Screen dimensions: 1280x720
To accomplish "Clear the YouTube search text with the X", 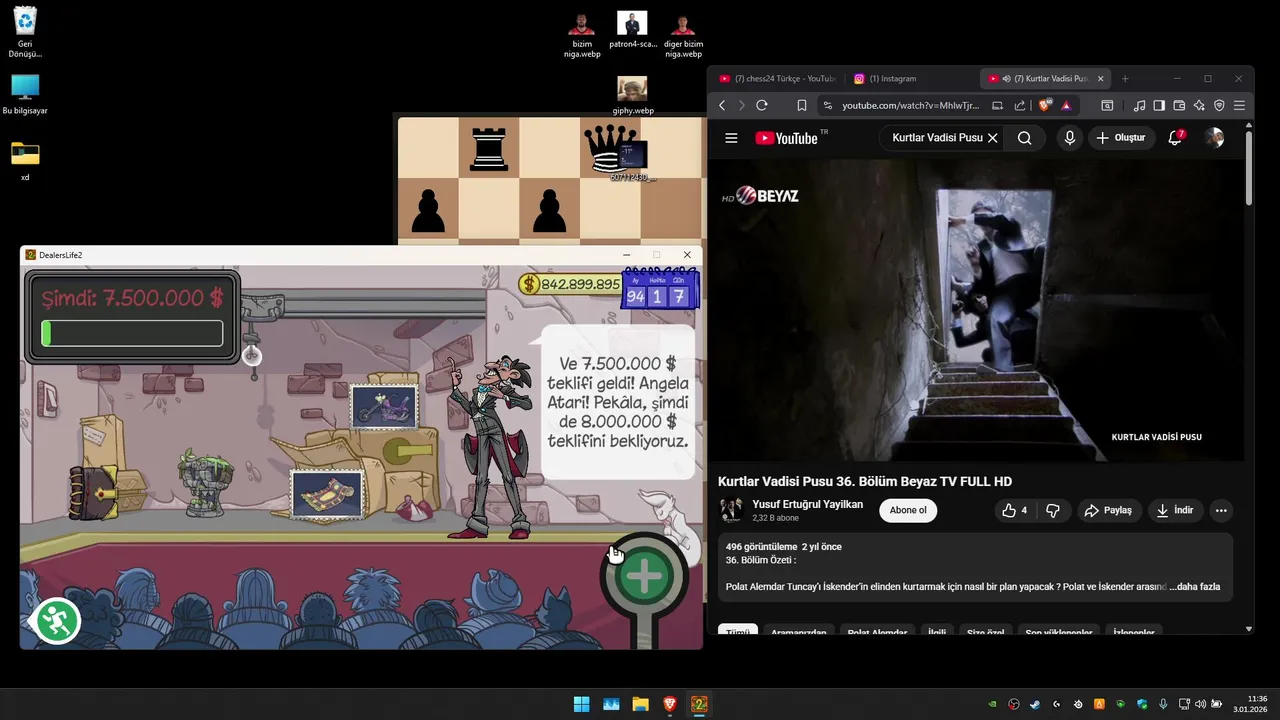I will [x=993, y=138].
